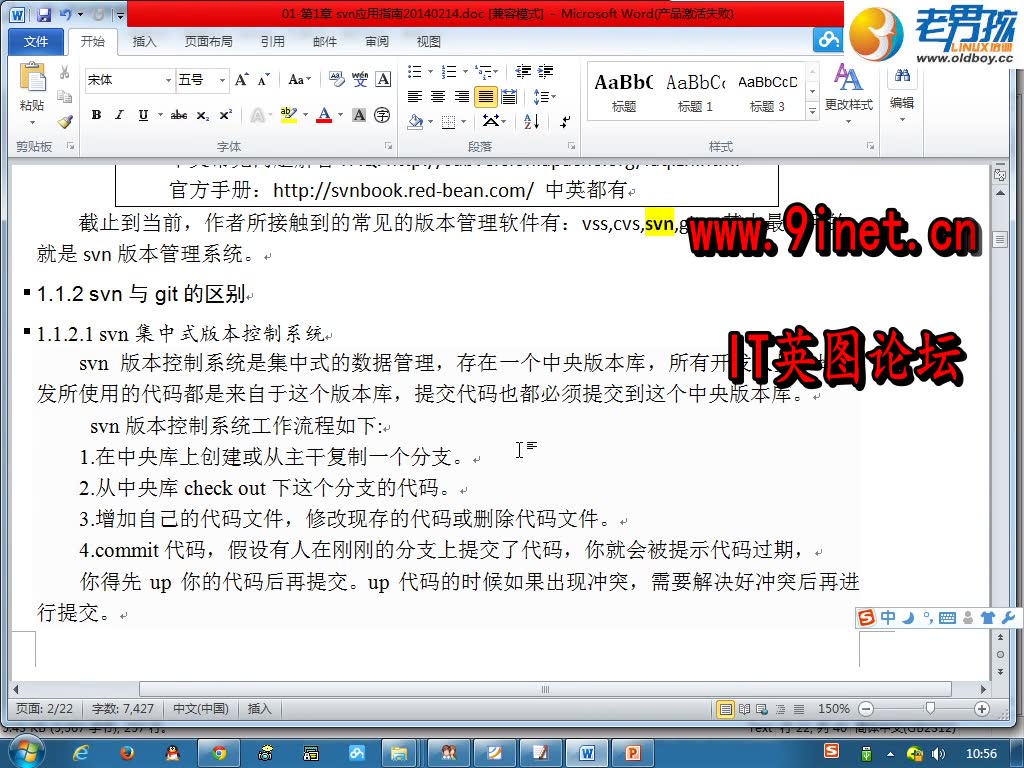Toggle bold formatting
This screenshot has width=1024, height=768.
(x=97, y=115)
